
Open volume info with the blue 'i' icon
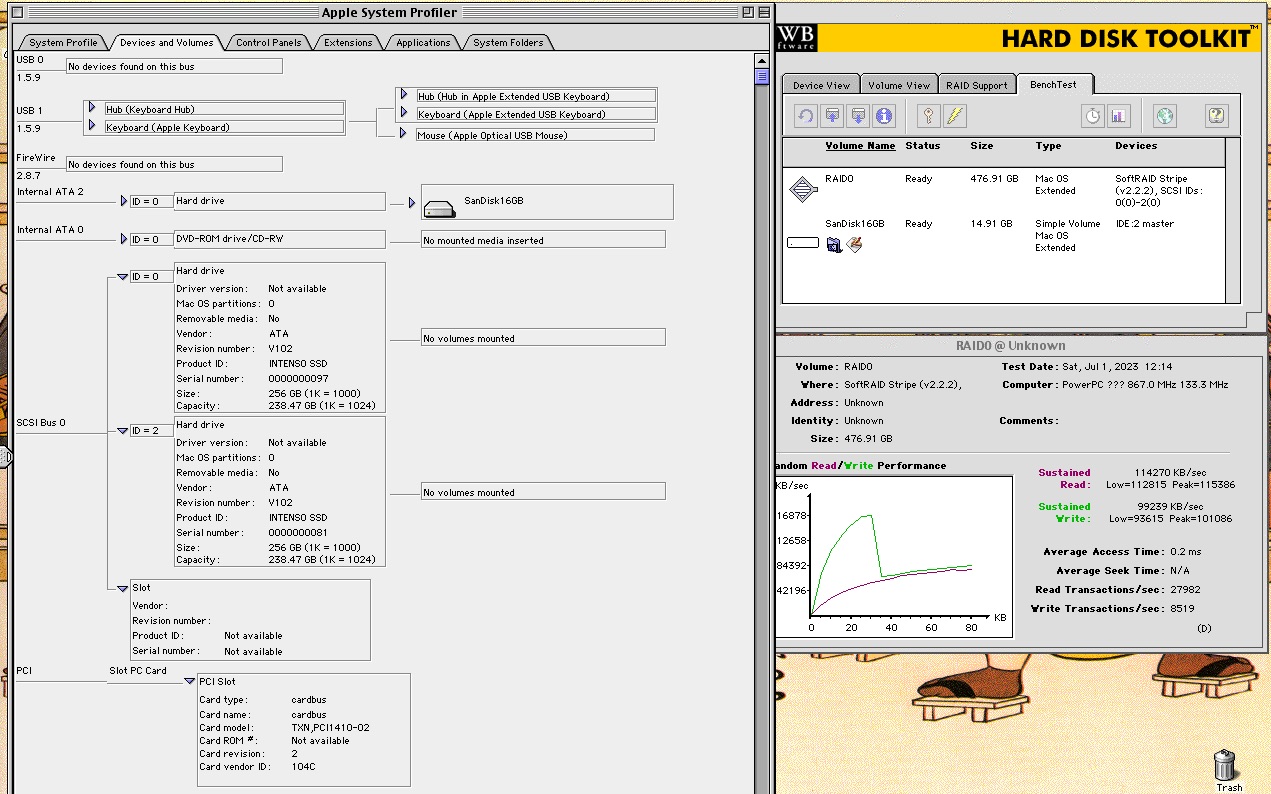(x=884, y=116)
